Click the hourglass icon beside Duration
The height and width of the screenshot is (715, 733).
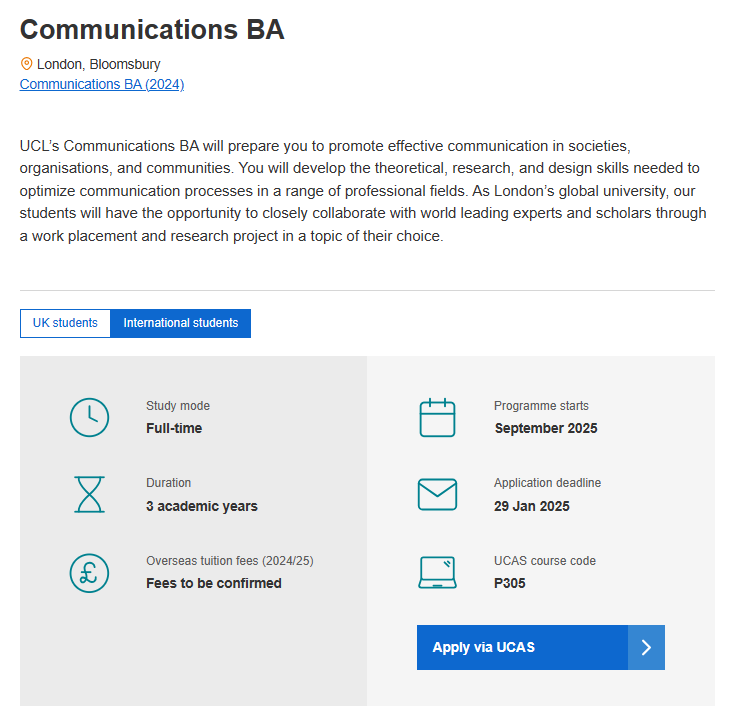click(89, 495)
